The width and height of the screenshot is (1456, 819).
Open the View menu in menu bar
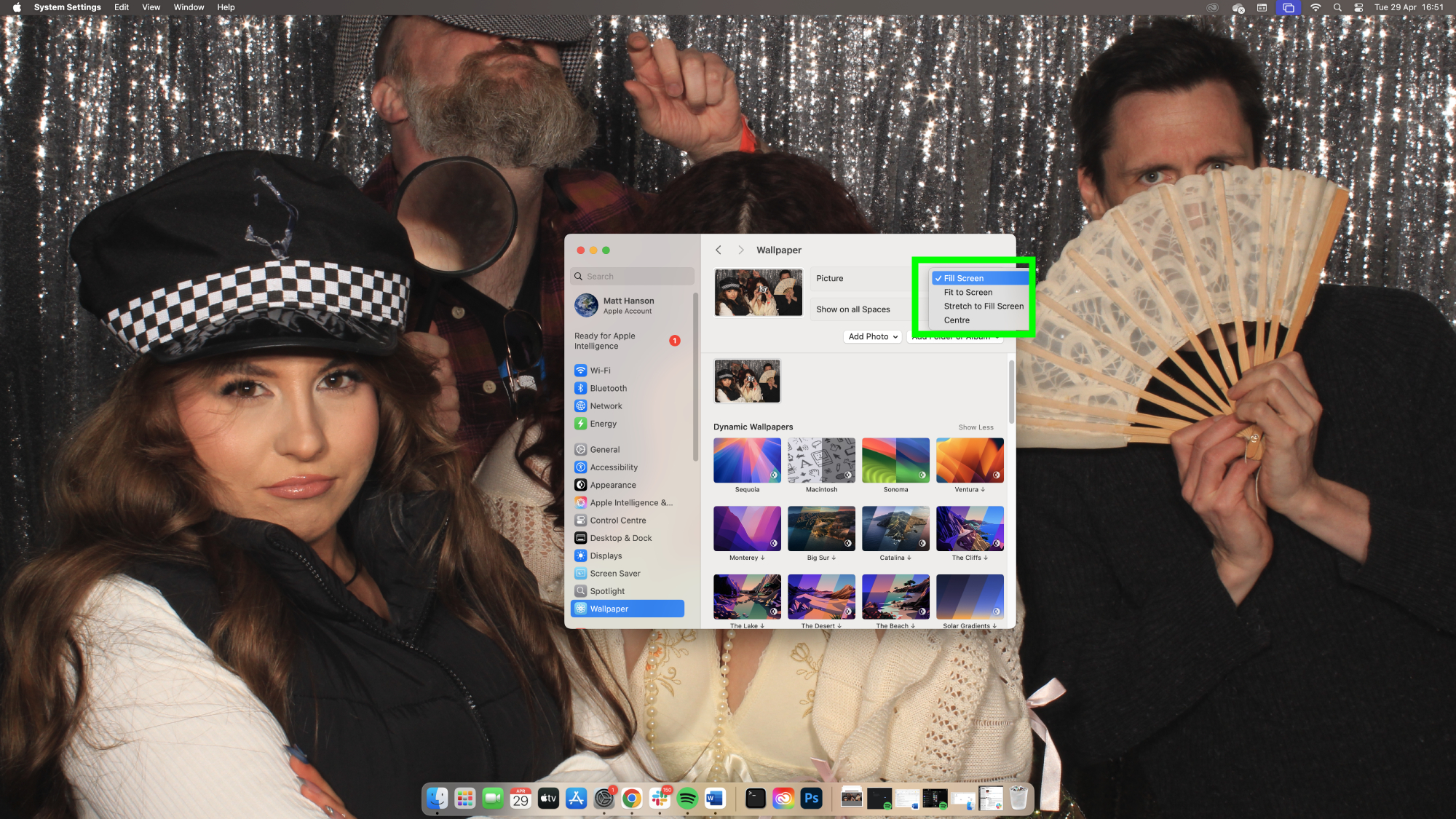[151, 7]
